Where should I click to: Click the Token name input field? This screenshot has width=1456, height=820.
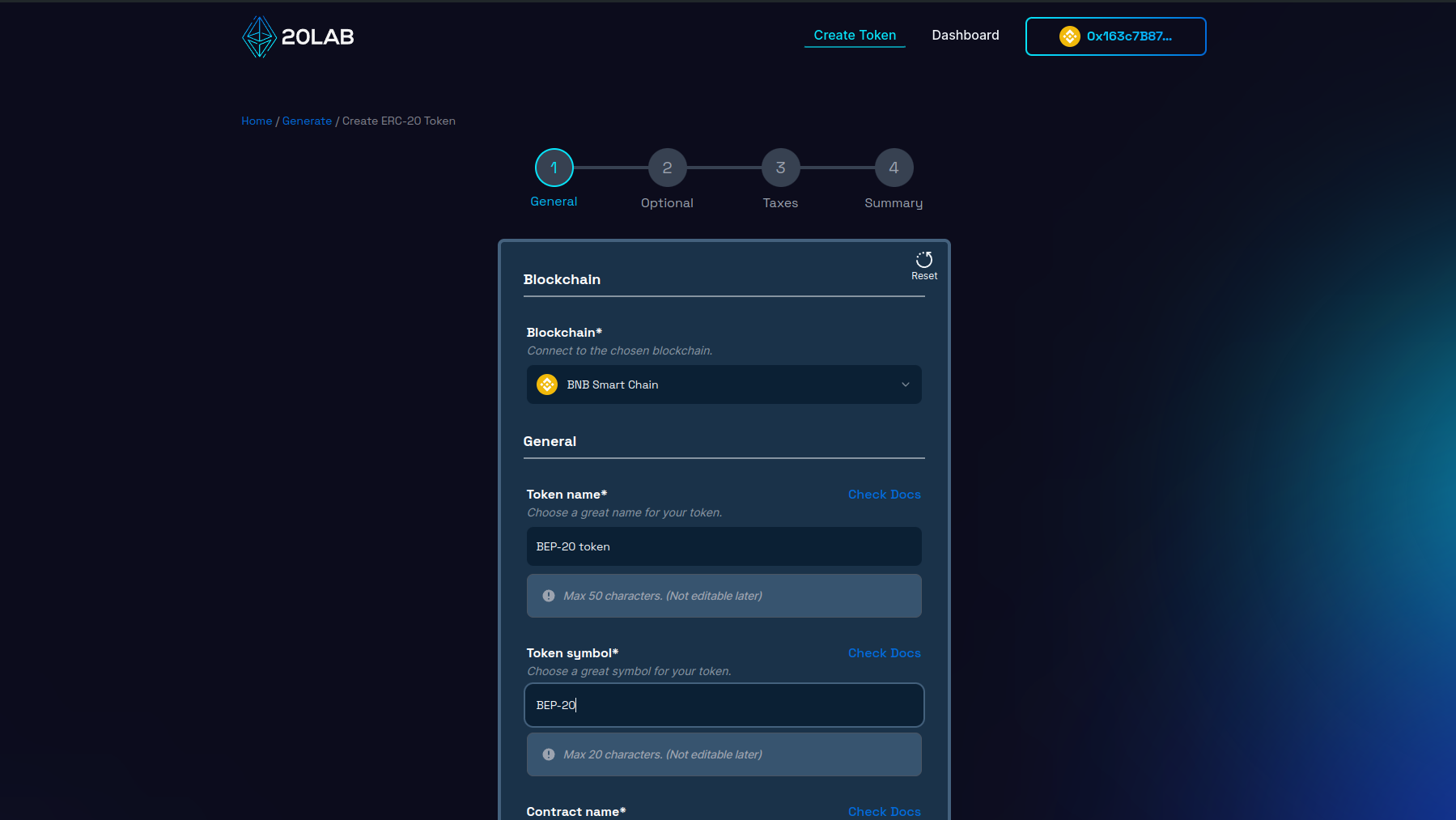[x=724, y=546]
